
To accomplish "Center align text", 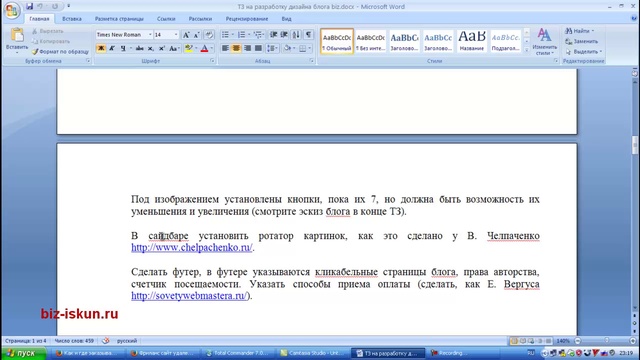I will [236, 48].
